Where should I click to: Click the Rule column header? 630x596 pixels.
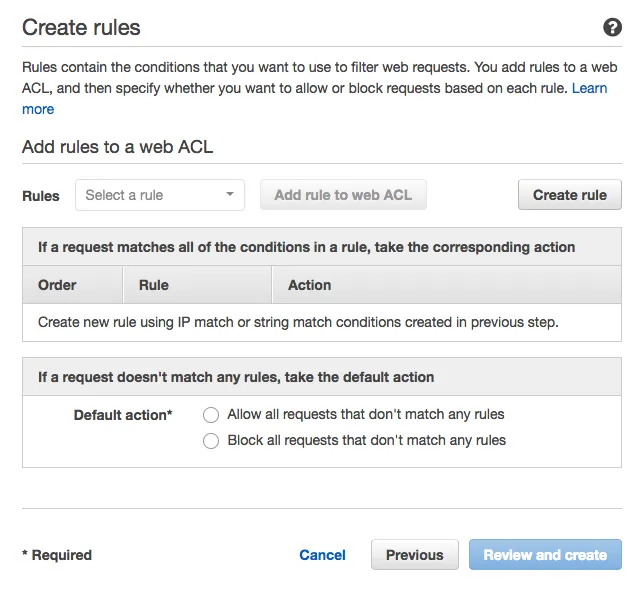pyautogui.click(x=154, y=285)
